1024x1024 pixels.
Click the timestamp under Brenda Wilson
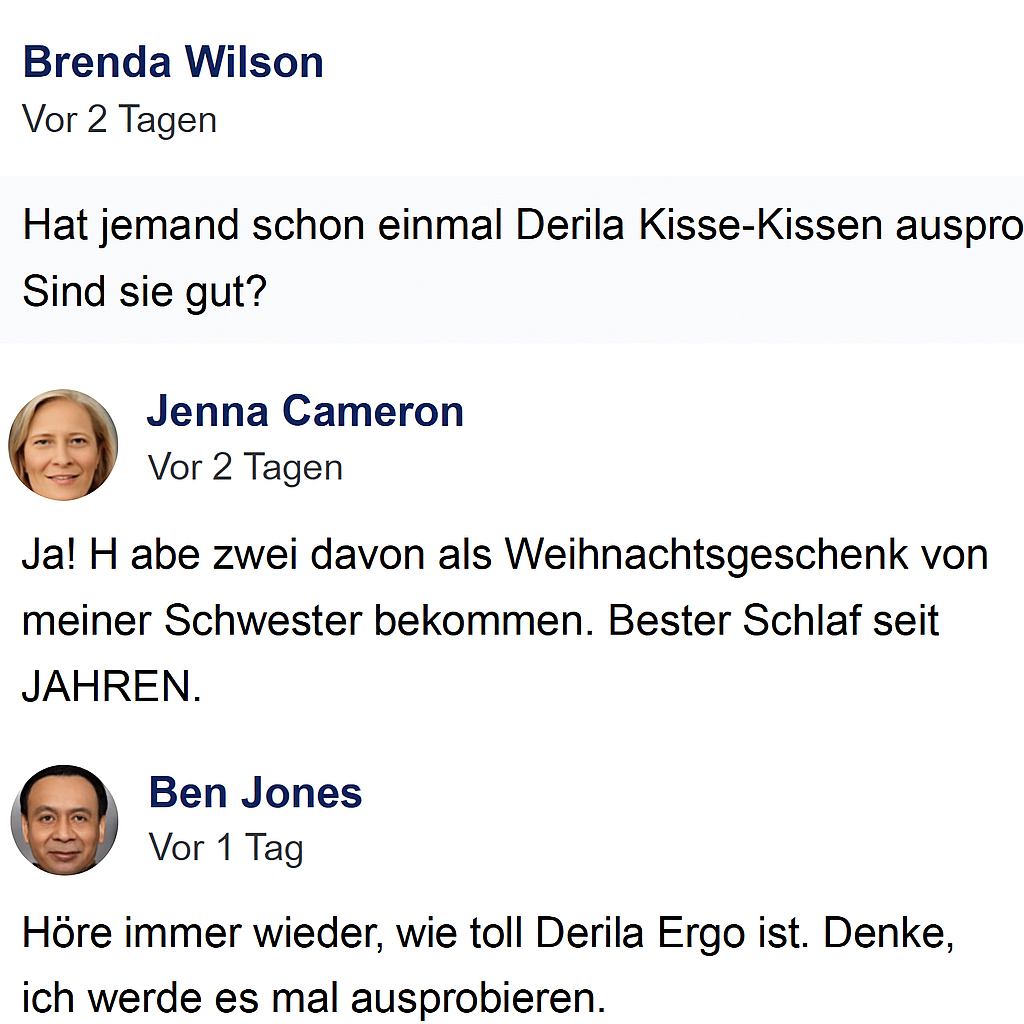(x=119, y=120)
